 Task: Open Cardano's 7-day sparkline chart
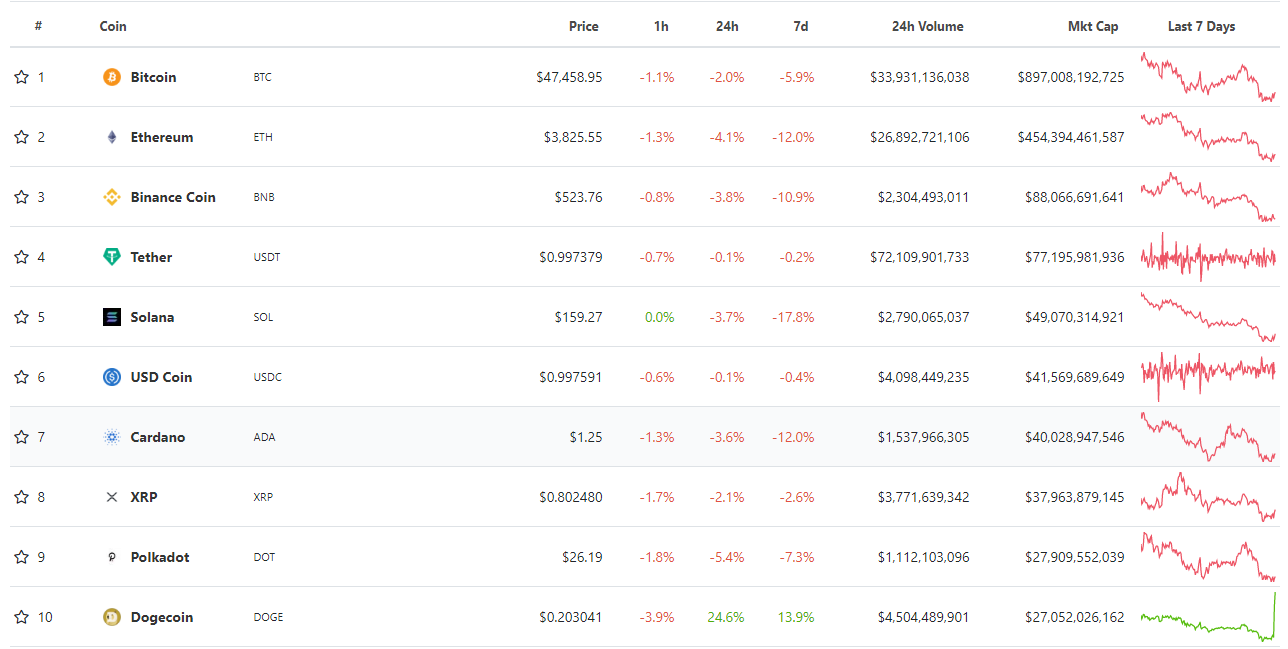[1208, 437]
